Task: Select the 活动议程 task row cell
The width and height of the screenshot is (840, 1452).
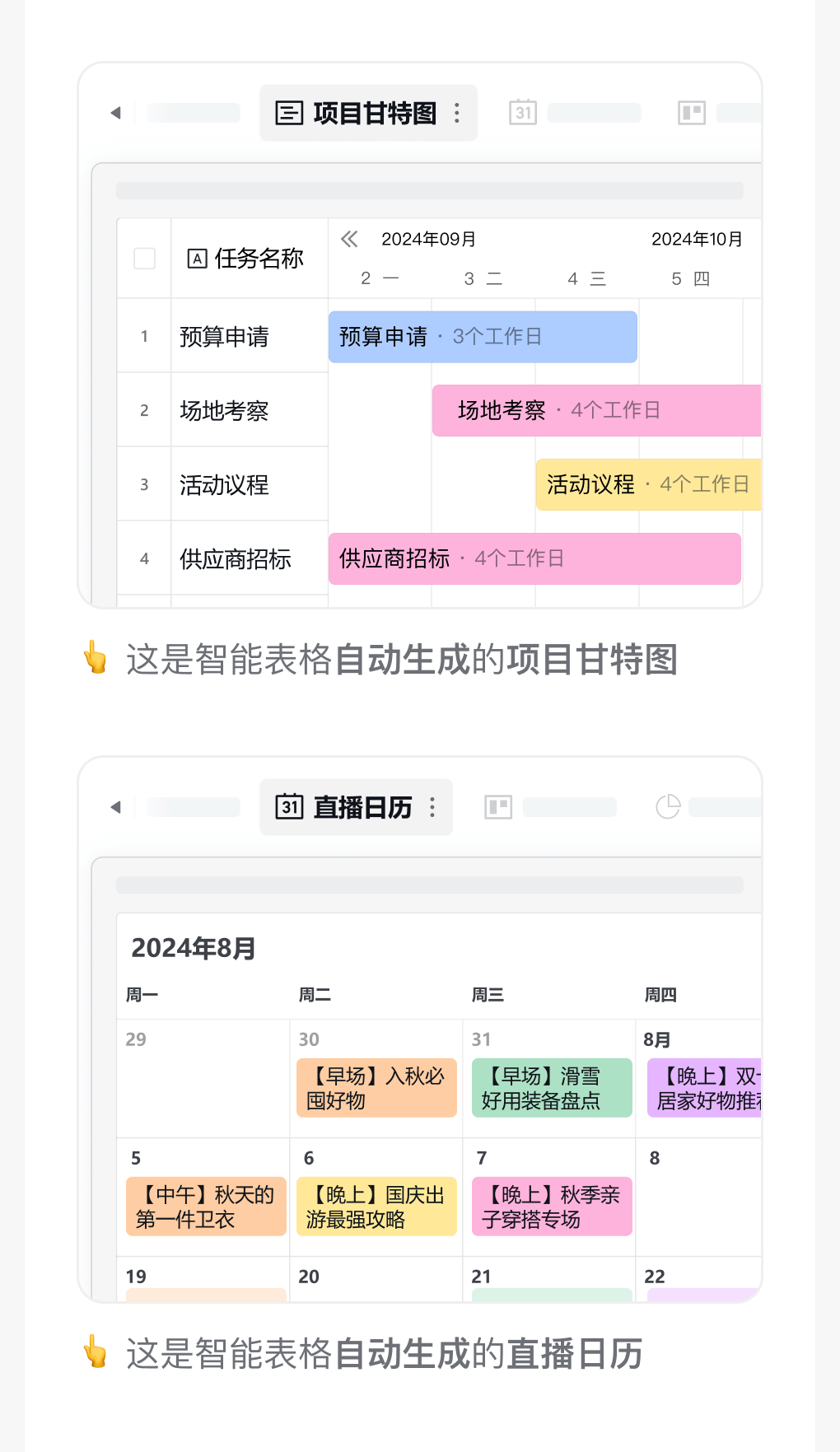Action: (x=250, y=484)
